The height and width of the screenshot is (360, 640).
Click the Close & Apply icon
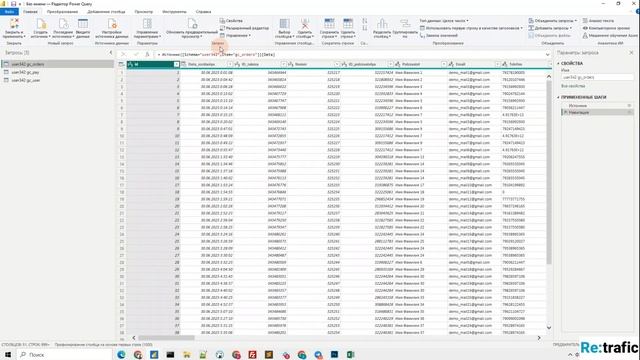[x=14, y=24]
